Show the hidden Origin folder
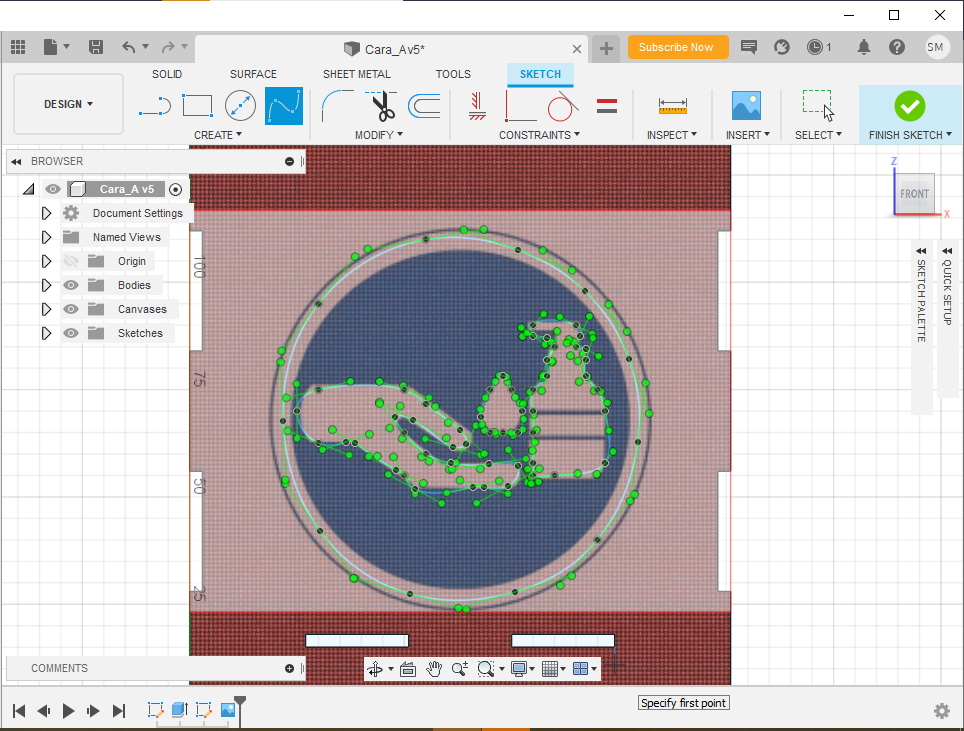Image resolution: width=964 pixels, height=731 pixels. (71, 261)
